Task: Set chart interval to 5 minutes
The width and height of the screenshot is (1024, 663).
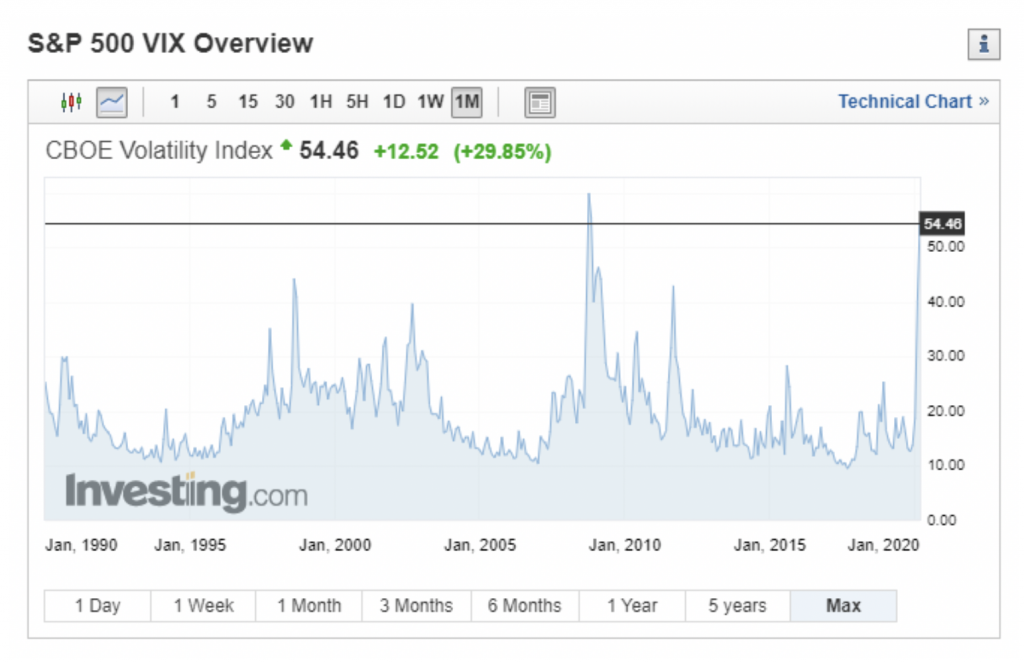Action: 211,102
